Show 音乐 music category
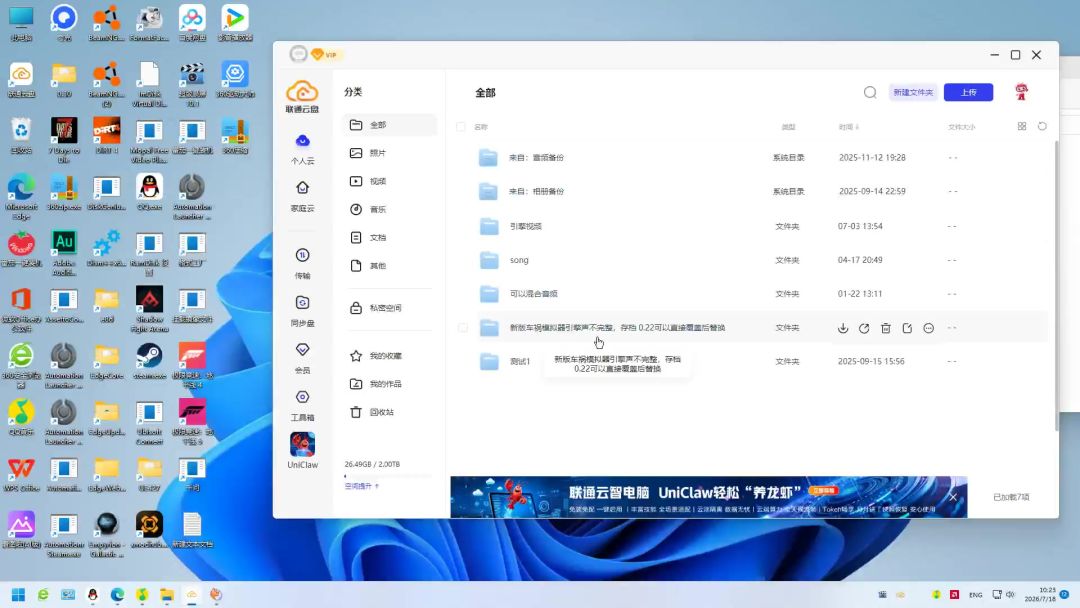Viewport: 1080px width, 608px height. pos(390,209)
